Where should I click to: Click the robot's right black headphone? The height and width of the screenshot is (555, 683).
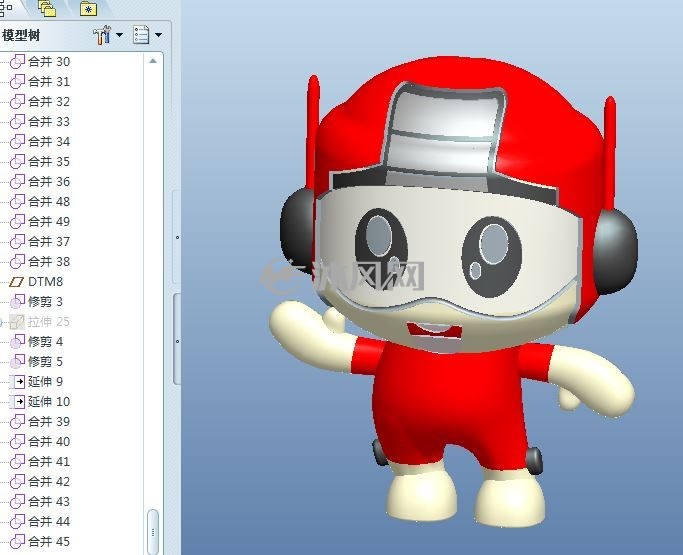tap(615, 252)
